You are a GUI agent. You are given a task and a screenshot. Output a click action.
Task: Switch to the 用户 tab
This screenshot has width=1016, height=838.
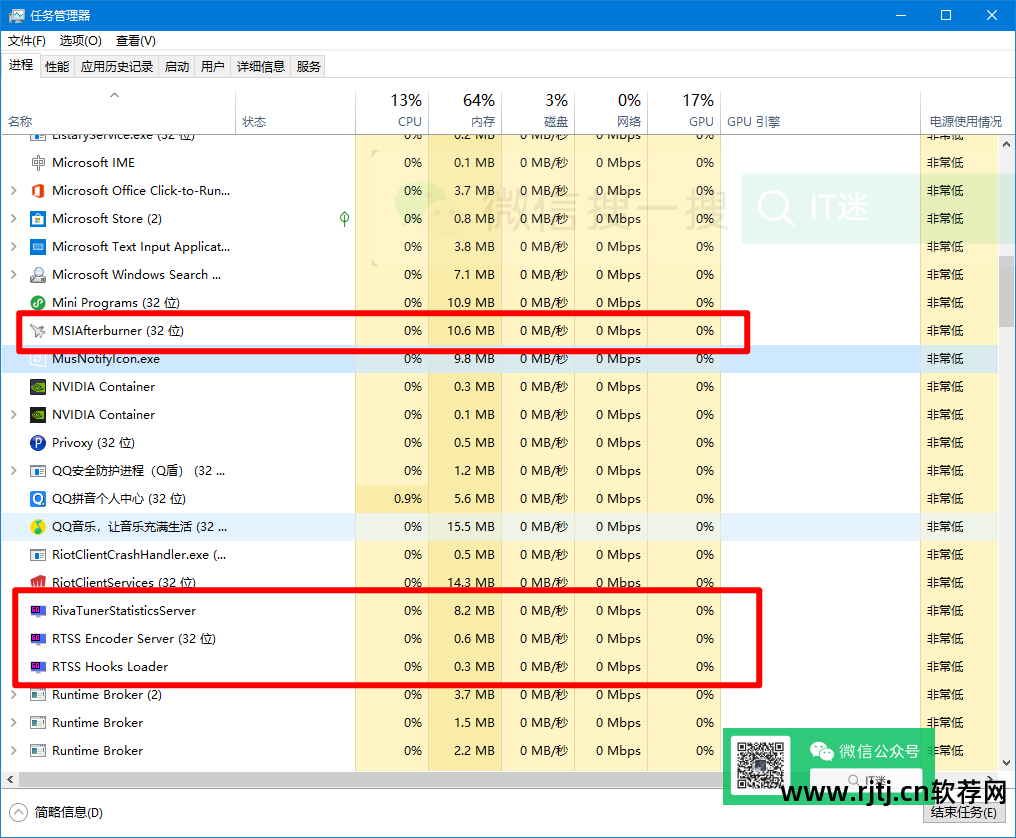point(213,66)
